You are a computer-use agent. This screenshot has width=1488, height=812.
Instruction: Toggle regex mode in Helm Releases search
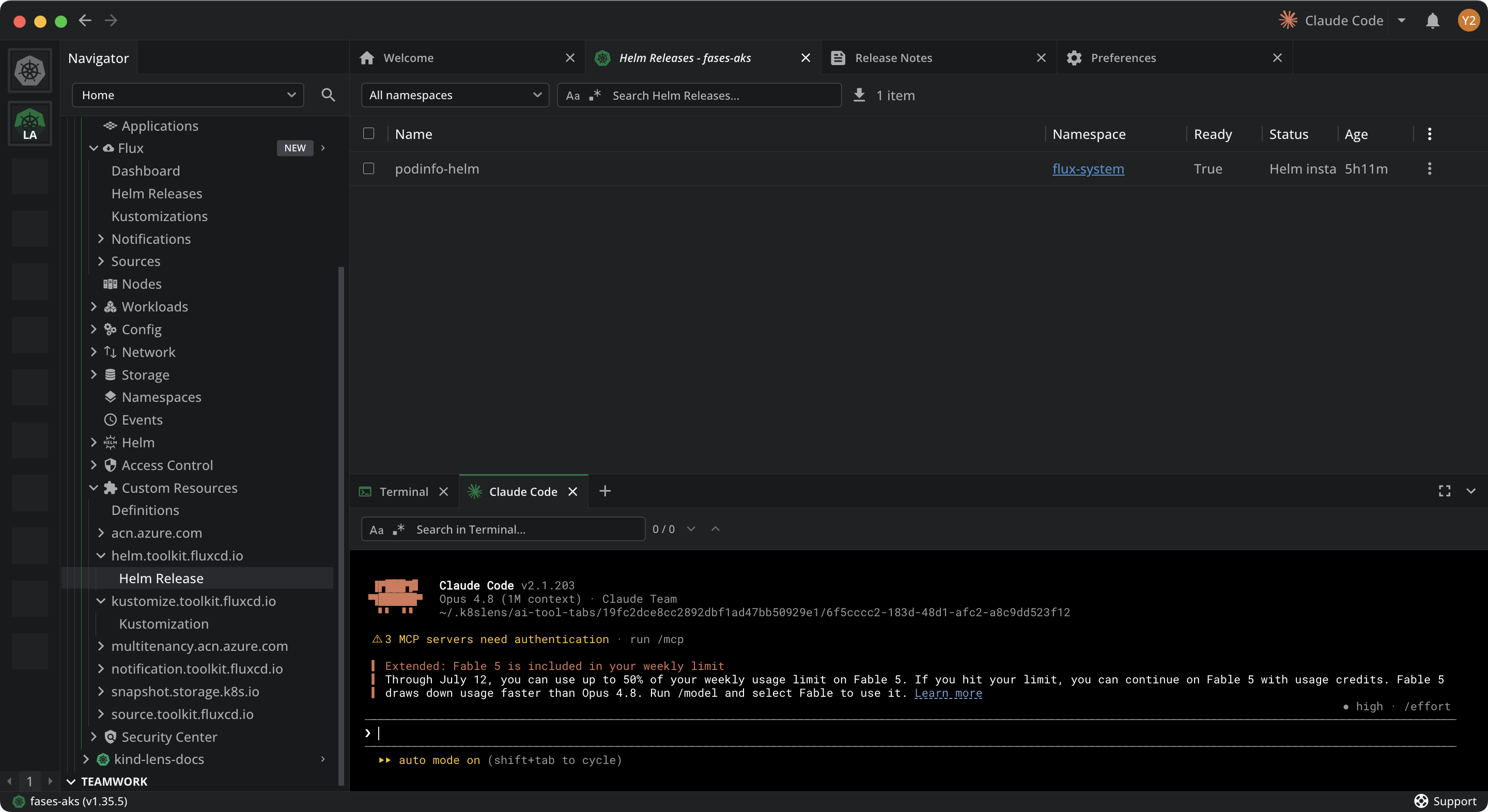(x=595, y=95)
